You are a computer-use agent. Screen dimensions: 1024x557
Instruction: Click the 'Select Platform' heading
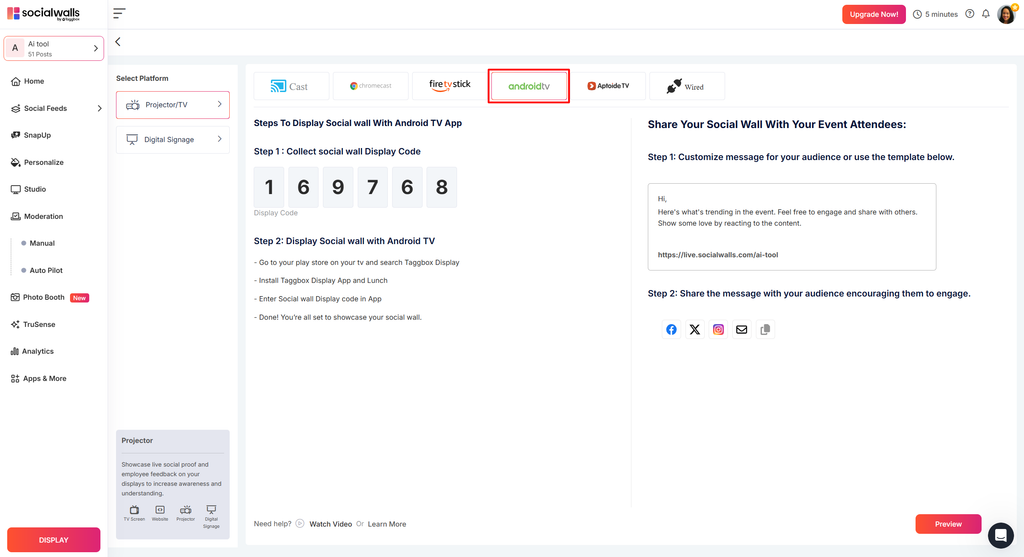(x=142, y=78)
